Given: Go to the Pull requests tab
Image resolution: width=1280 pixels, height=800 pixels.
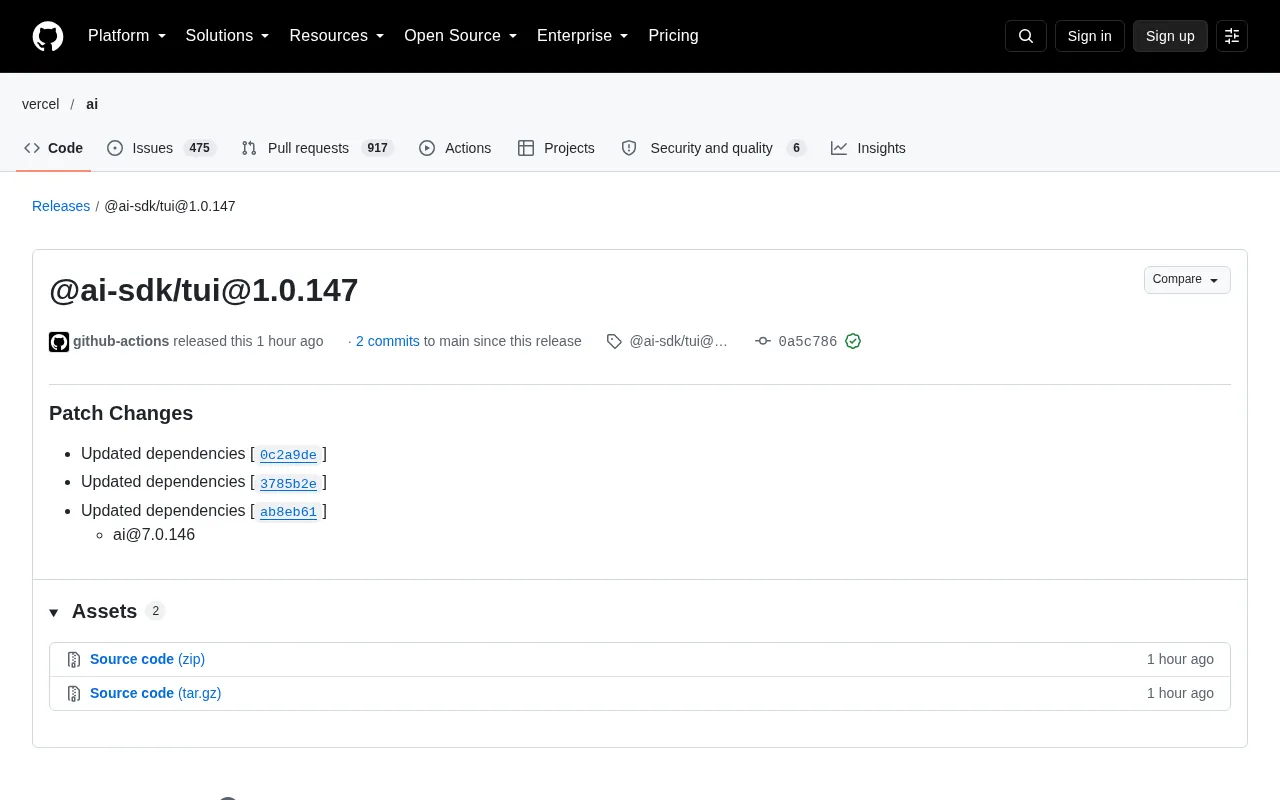Looking at the screenshot, I should tap(318, 148).
